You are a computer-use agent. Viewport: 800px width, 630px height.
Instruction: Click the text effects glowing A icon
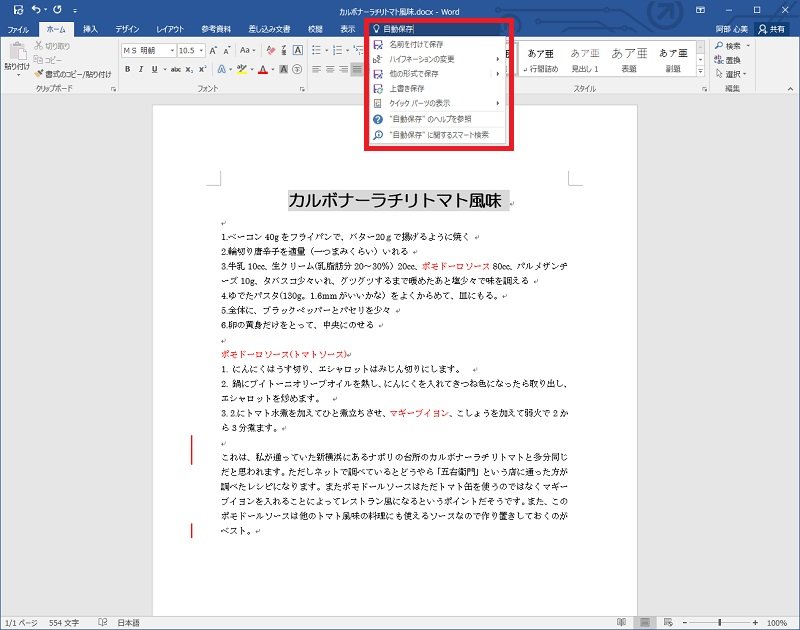[221, 69]
